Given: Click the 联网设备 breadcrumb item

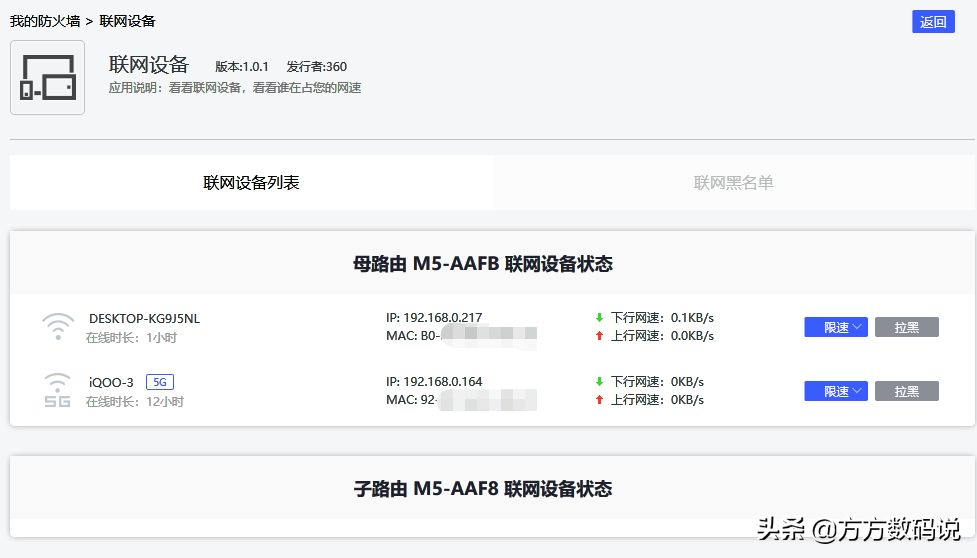Looking at the screenshot, I should [x=127, y=21].
